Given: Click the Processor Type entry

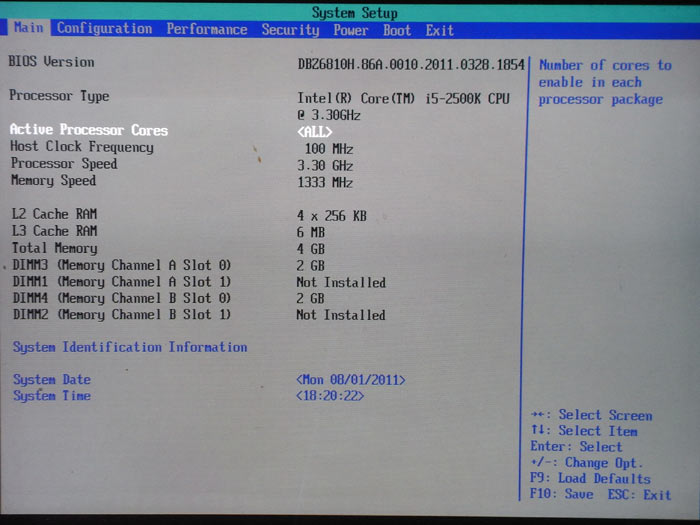Looking at the screenshot, I should [x=59, y=96].
